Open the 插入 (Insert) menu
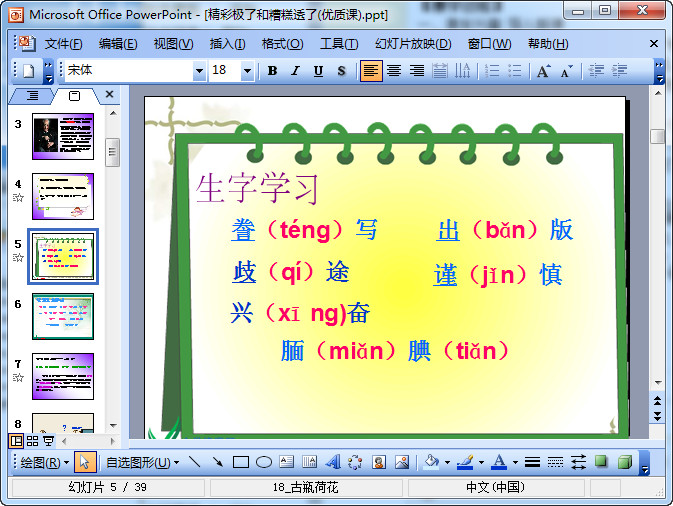The height and width of the screenshot is (506, 673). [227, 44]
